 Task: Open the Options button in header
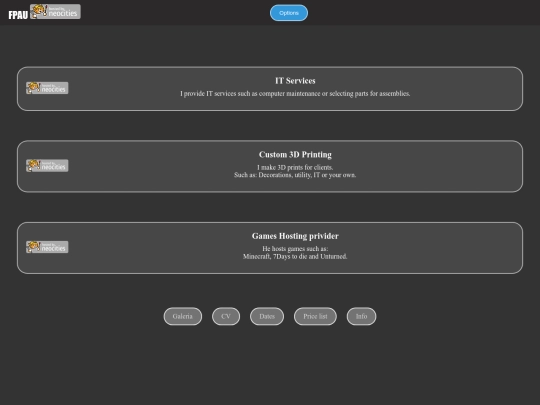click(289, 13)
